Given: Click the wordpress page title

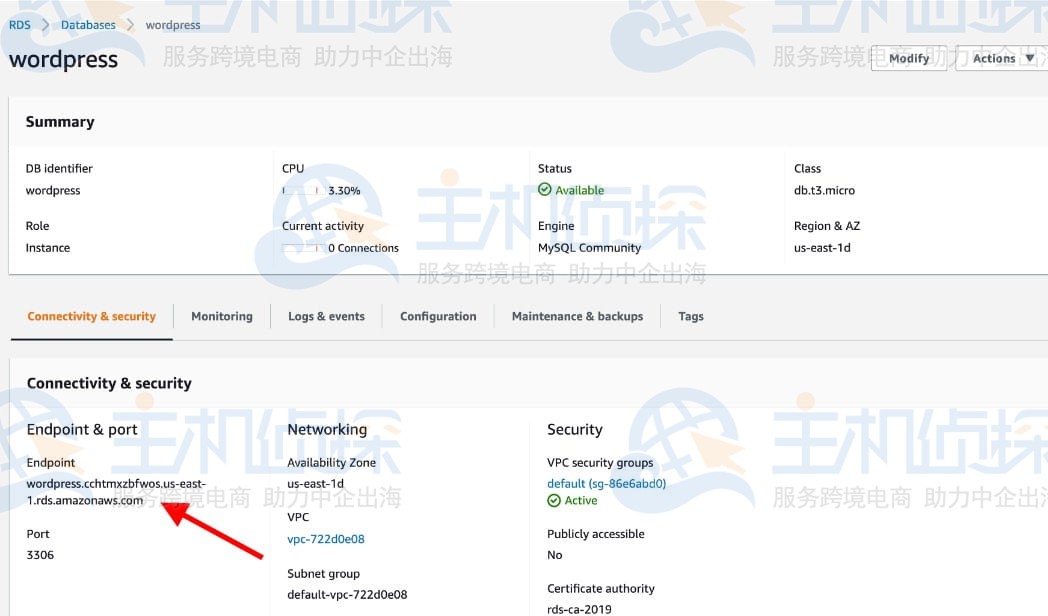Looking at the screenshot, I should point(63,59).
